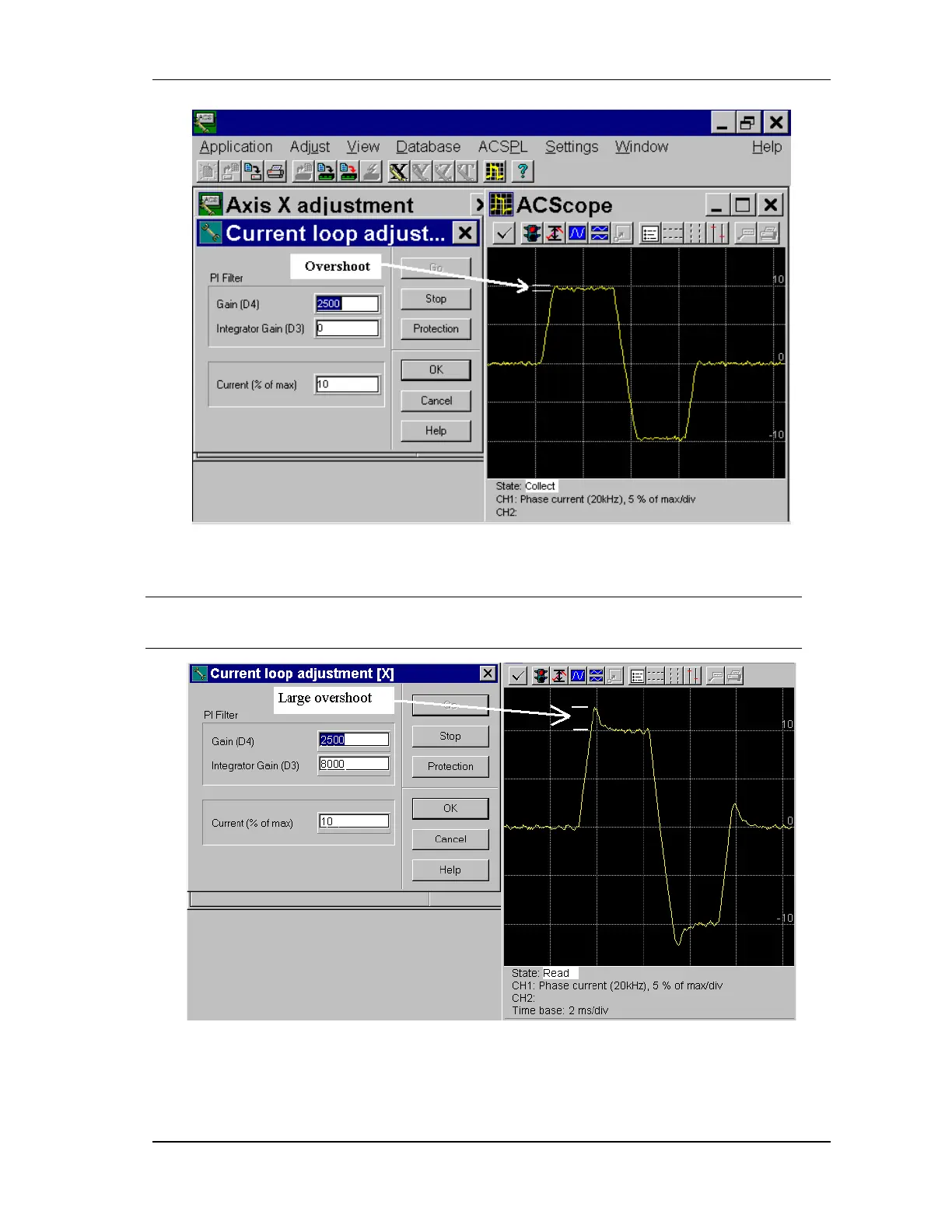
Task: Click Protection in Current loop adjust... dialog
Action: (x=436, y=328)
